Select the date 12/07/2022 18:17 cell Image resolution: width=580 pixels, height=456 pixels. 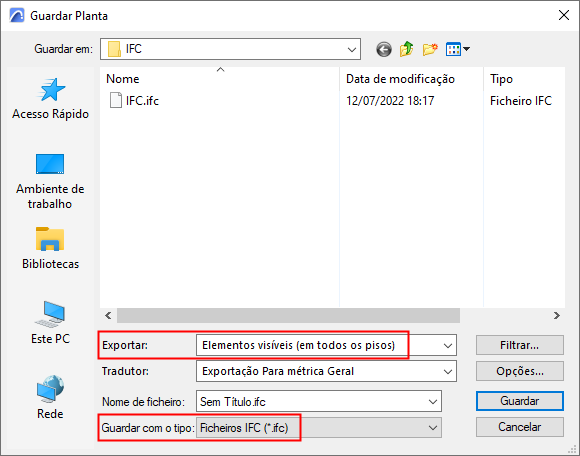pyautogui.click(x=390, y=101)
